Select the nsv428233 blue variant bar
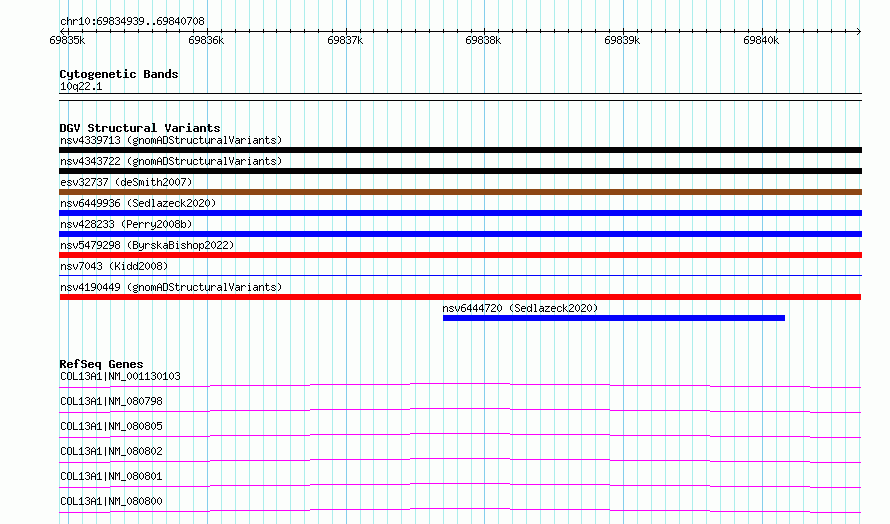This screenshot has width=890, height=524. click(x=460, y=234)
